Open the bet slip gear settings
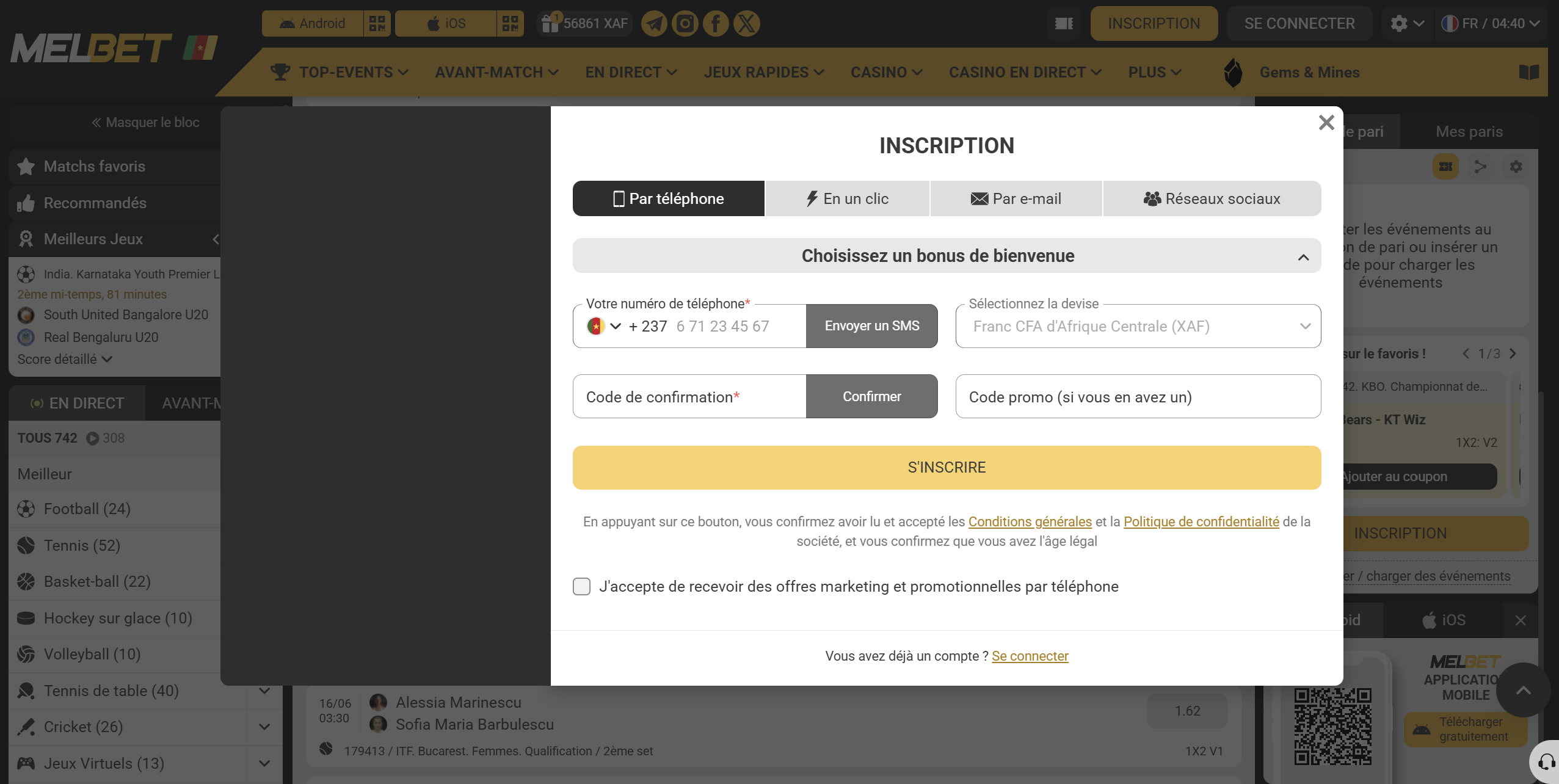 coord(1516,167)
